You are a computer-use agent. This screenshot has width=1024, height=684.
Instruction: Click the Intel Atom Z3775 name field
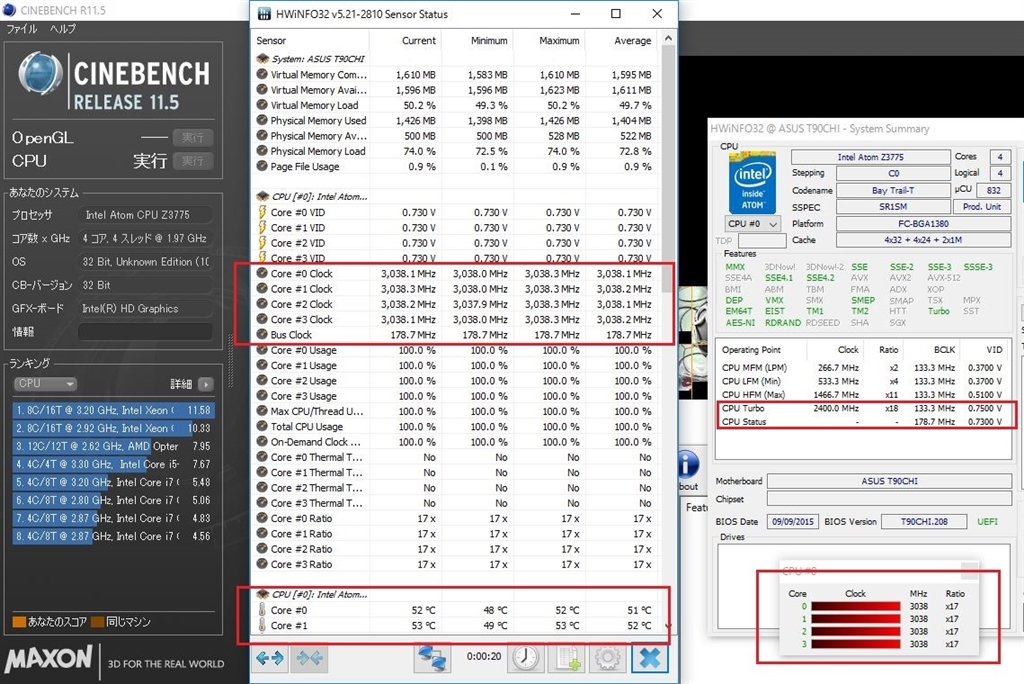pyautogui.click(x=871, y=157)
